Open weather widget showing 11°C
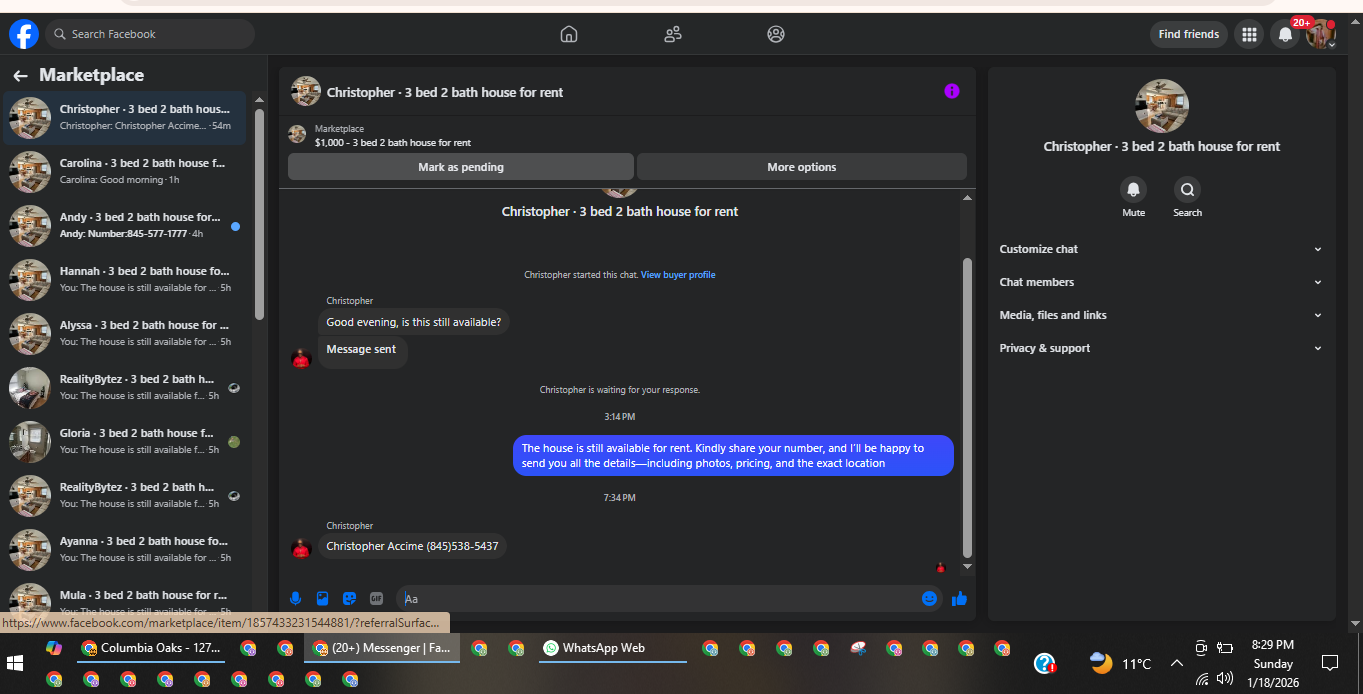The height and width of the screenshot is (694, 1363). pos(1120,663)
